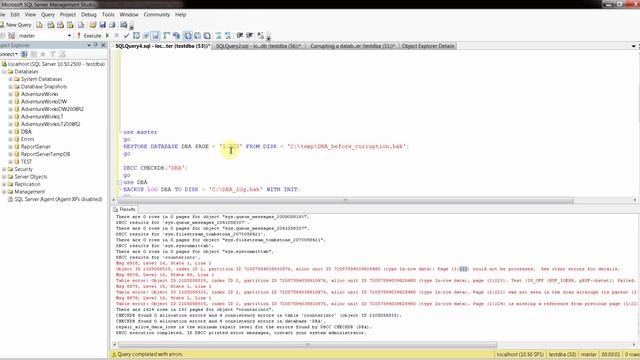
Task: Open SQL Server Compact query icon
Action: (81, 25)
